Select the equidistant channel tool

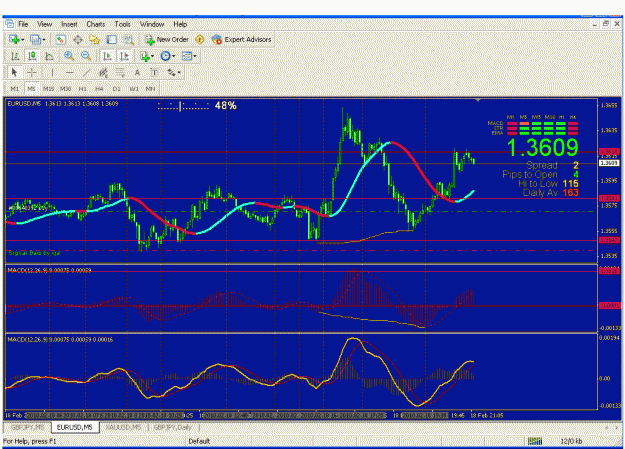point(103,73)
